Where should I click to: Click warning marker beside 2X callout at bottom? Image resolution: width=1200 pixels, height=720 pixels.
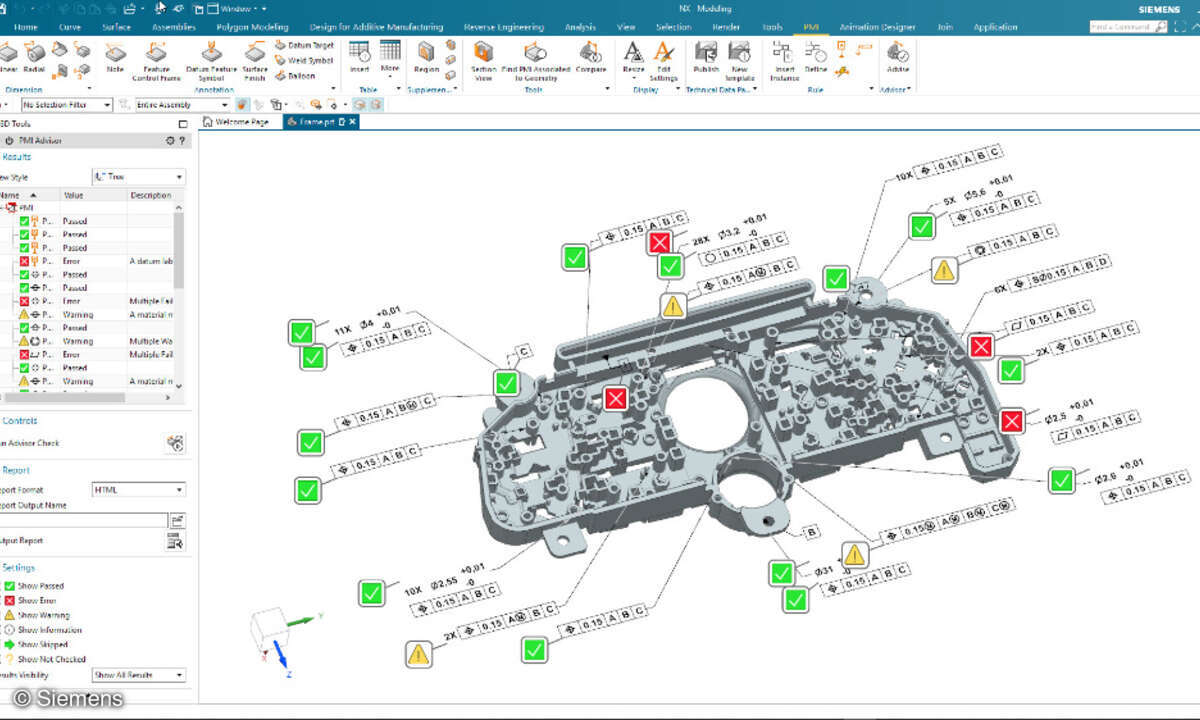(419, 654)
